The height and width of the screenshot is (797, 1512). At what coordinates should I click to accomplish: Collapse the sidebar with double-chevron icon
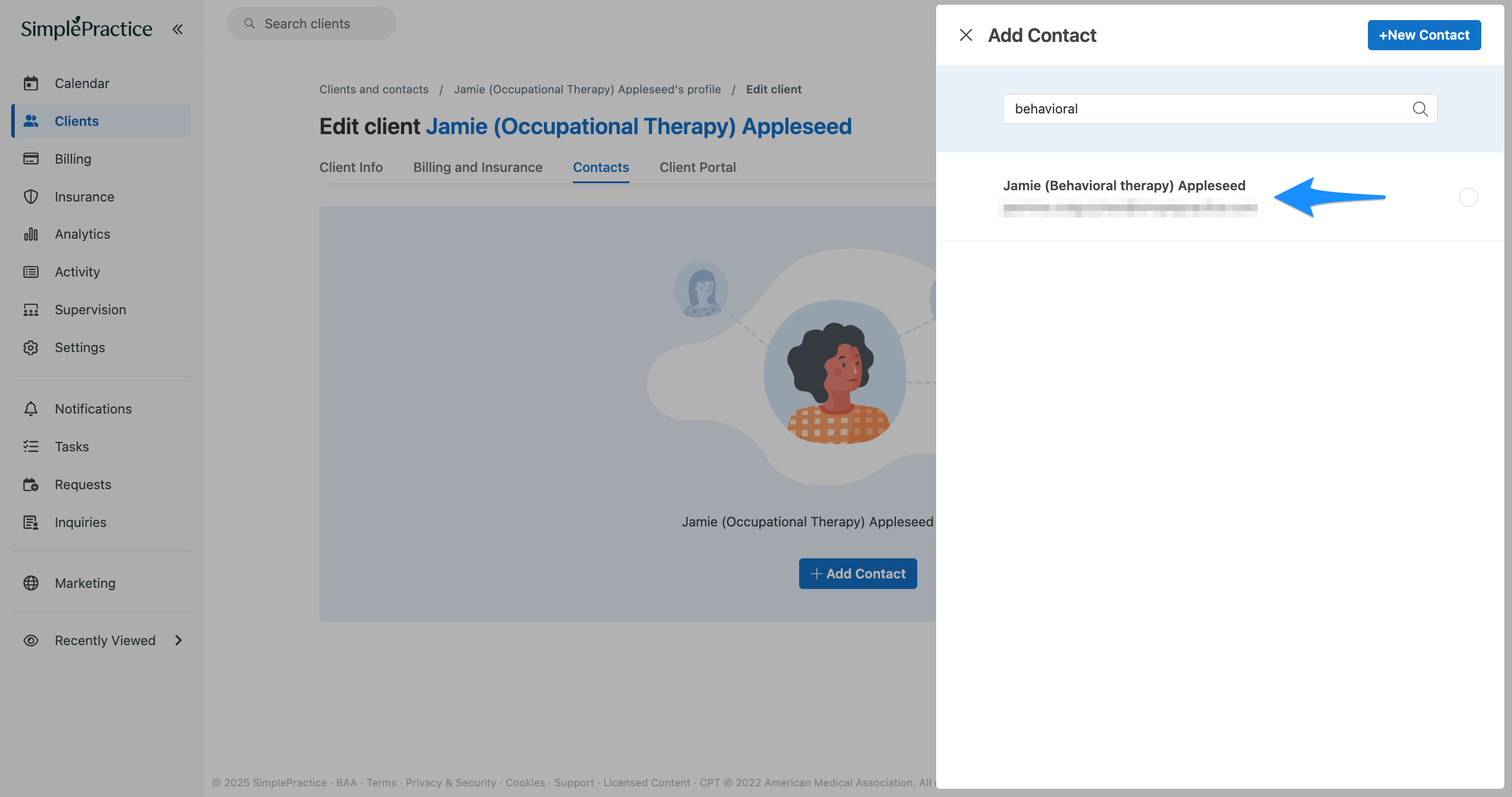click(x=177, y=29)
